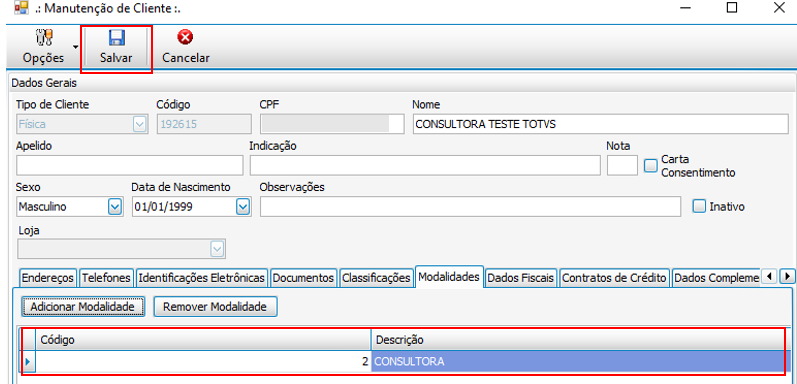Click the Indicação input field
797x384 pixels.
coord(425,165)
